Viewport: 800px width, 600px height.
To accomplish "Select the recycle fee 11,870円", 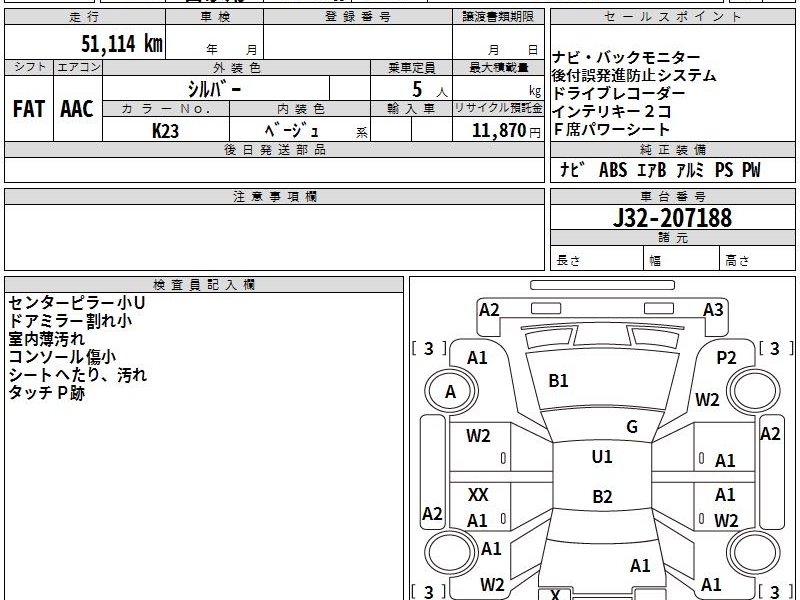I will click(506, 131).
